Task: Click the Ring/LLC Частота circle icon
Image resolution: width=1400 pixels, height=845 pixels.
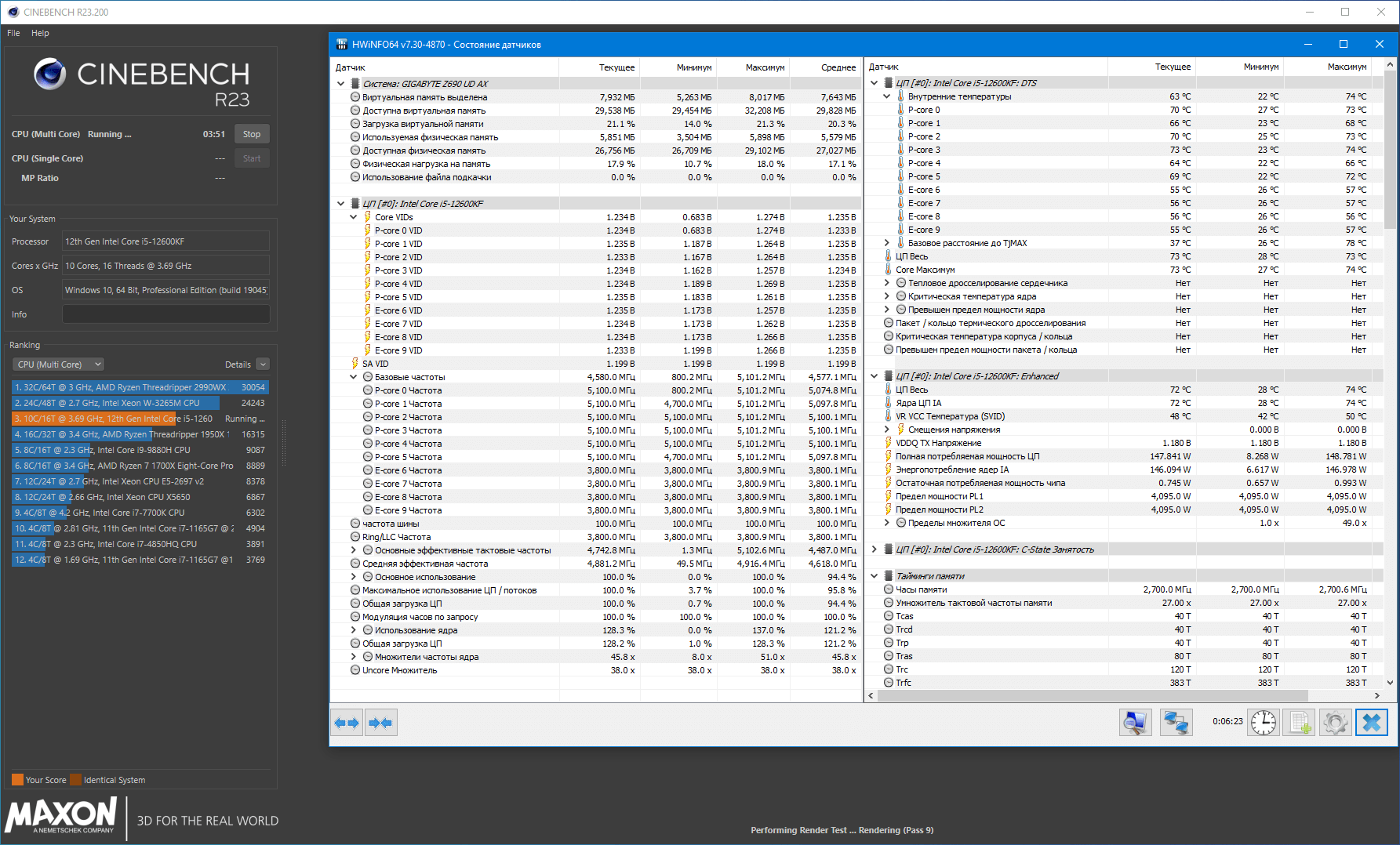Action: (x=355, y=537)
